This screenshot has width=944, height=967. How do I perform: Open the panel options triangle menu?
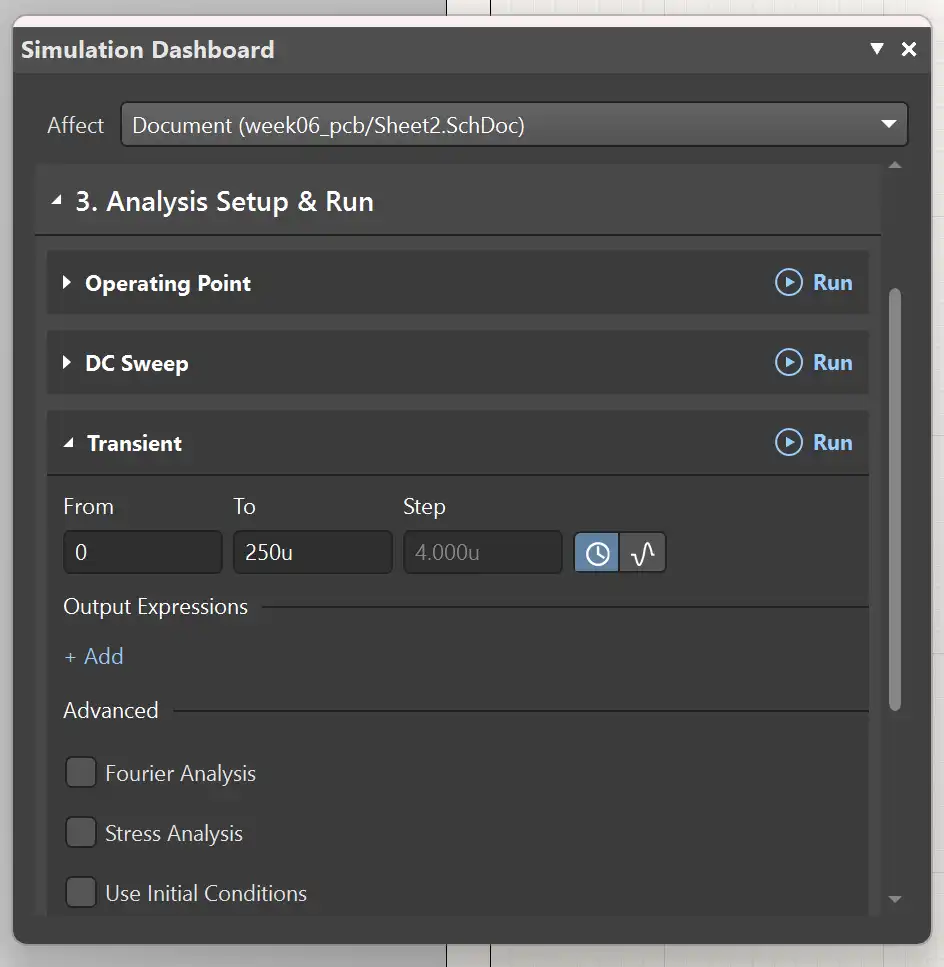877,49
